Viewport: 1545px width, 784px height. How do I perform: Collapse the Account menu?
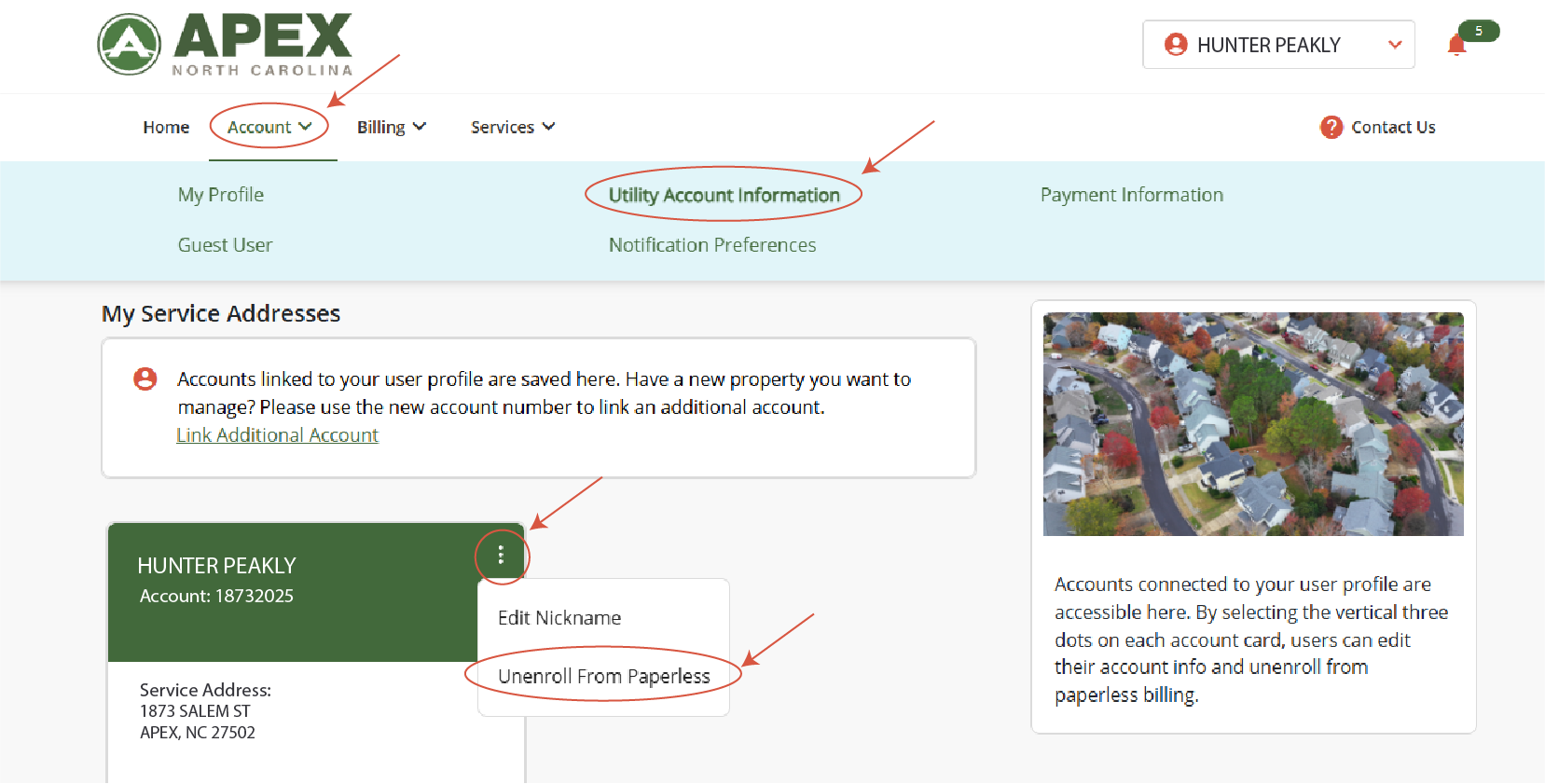(269, 127)
